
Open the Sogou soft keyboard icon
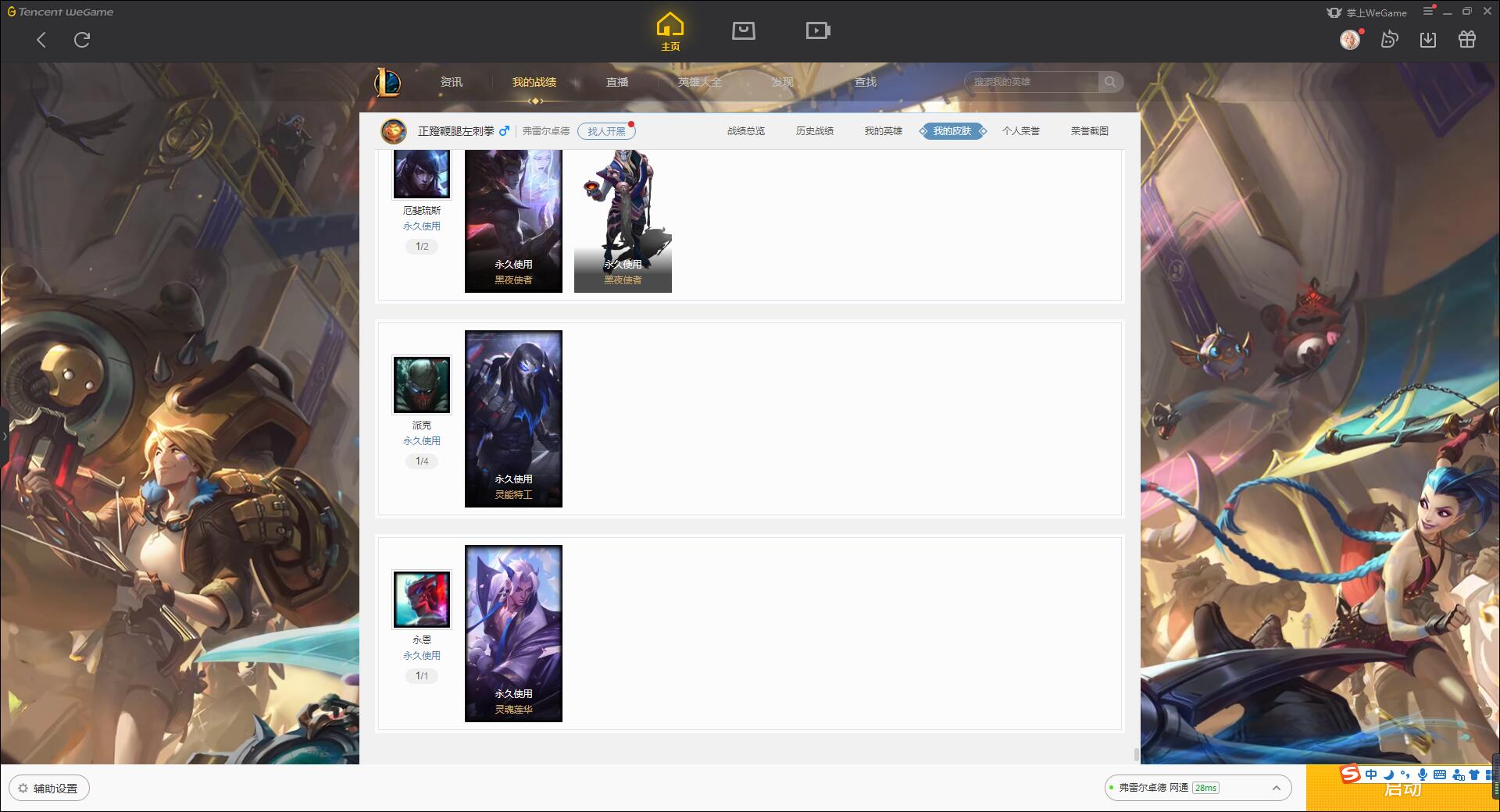tap(1440, 775)
